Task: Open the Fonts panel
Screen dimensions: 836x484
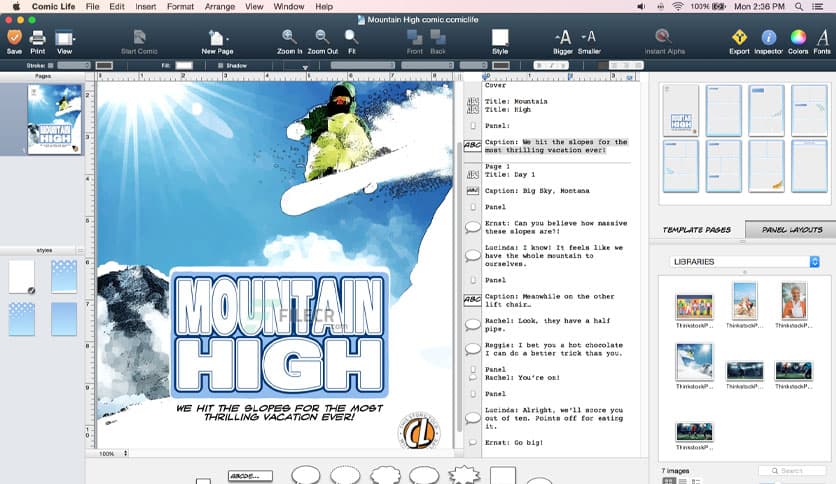Action: [822, 38]
